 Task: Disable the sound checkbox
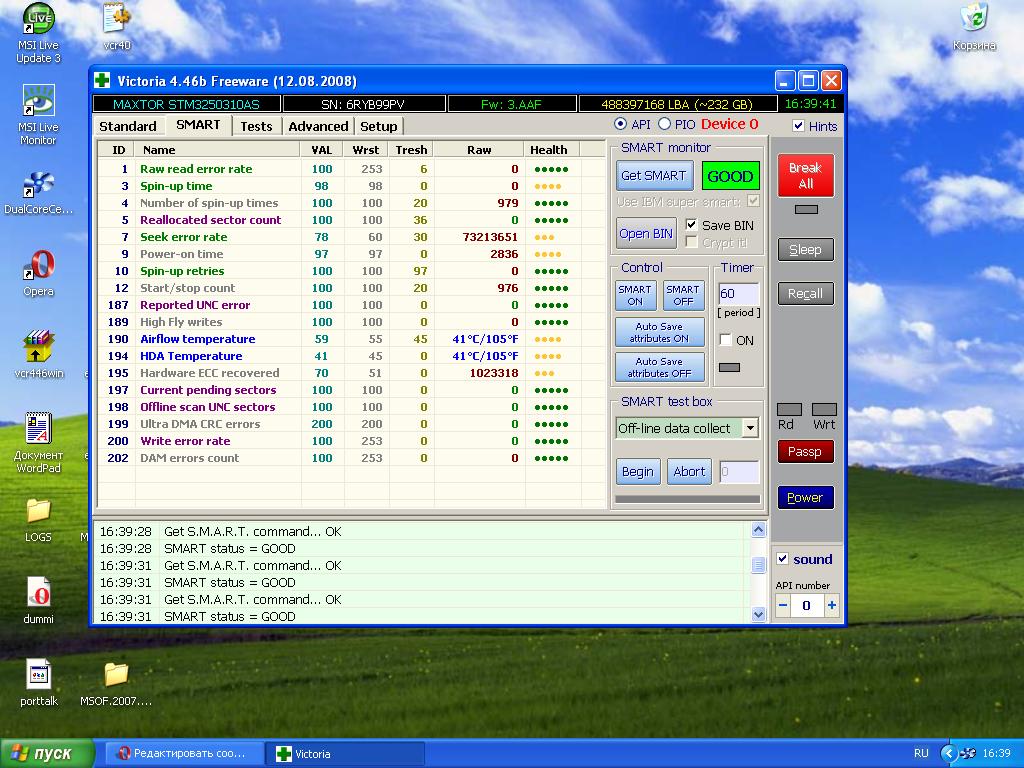783,559
